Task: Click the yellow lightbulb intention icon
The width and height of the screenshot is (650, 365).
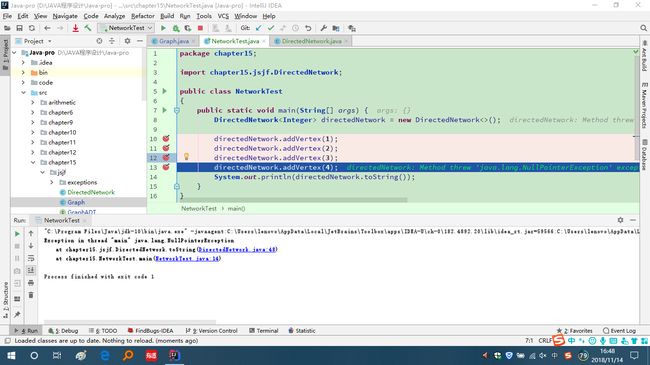Action: (187, 156)
